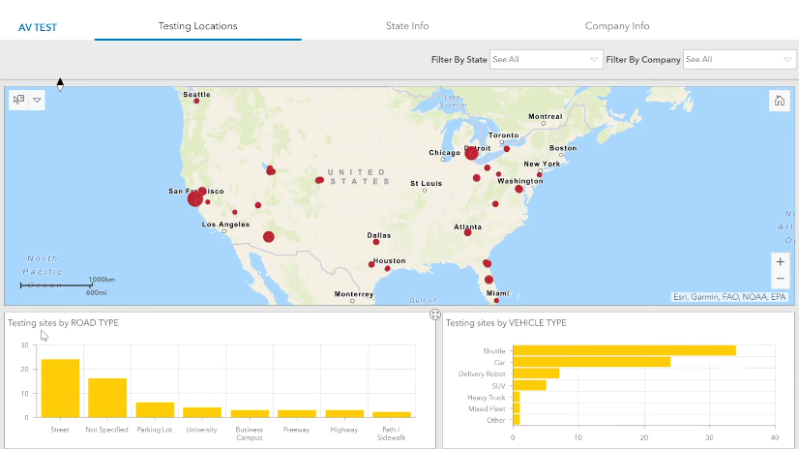Click the Seattle testing site marker
The width and height of the screenshot is (799, 449).
[x=196, y=101]
